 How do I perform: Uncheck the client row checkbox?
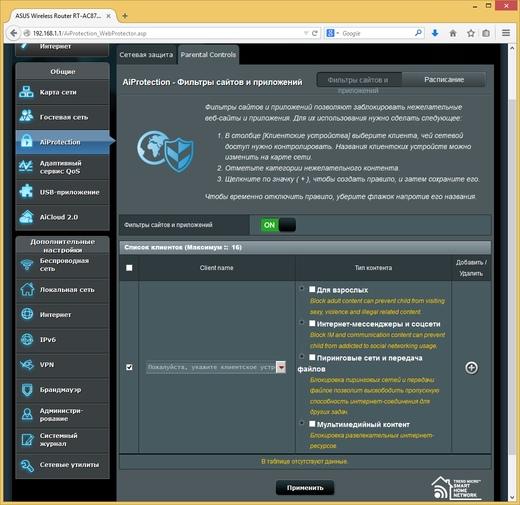point(129,367)
